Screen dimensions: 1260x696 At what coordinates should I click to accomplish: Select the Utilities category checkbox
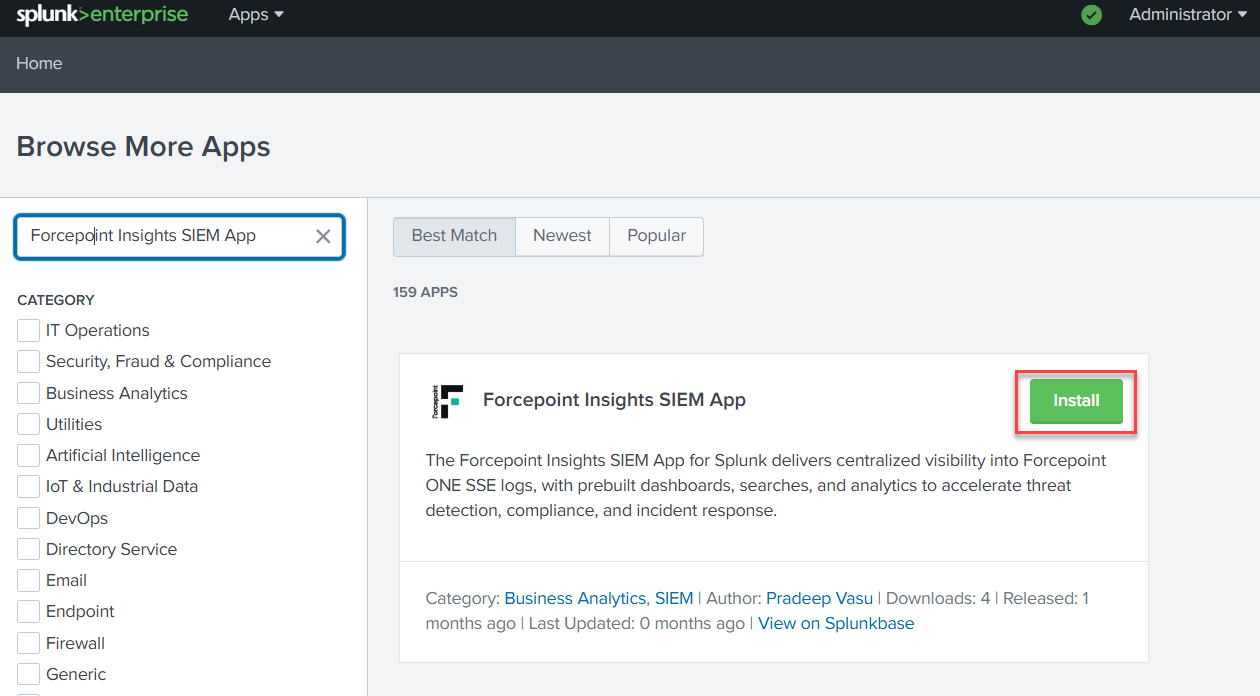29,424
